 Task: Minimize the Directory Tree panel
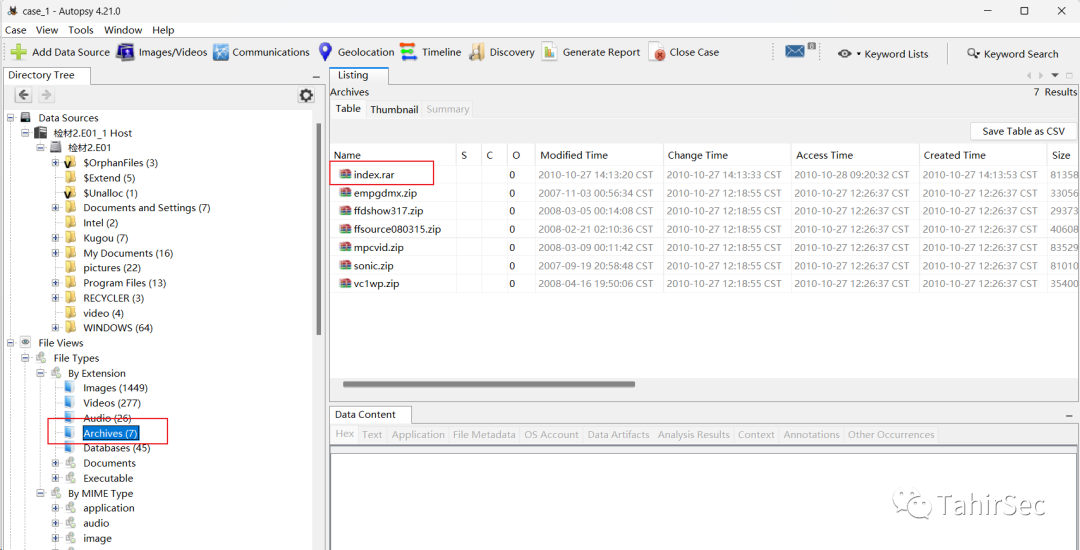(x=315, y=76)
